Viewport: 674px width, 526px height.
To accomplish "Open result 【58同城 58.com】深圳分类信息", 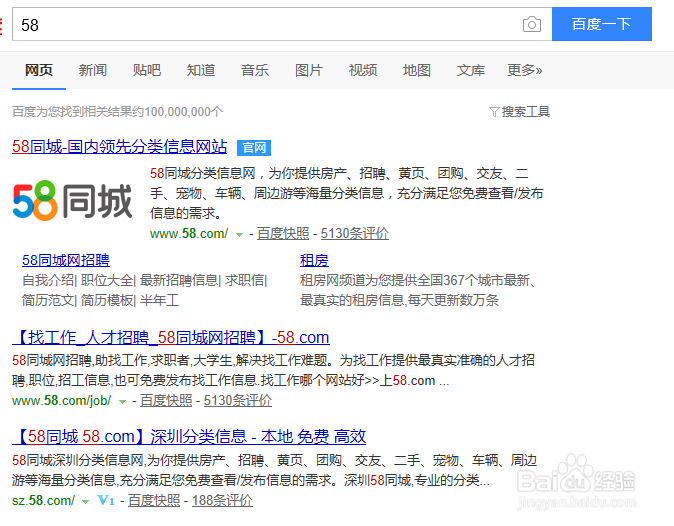I will [x=189, y=437].
